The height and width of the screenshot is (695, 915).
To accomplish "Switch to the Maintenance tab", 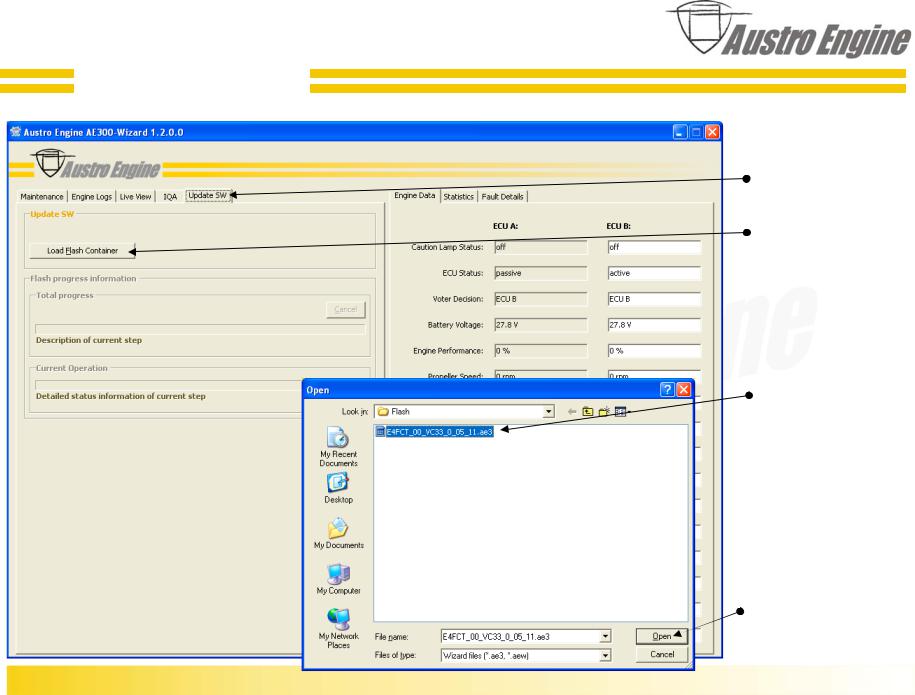I will [x=41, y=197].
